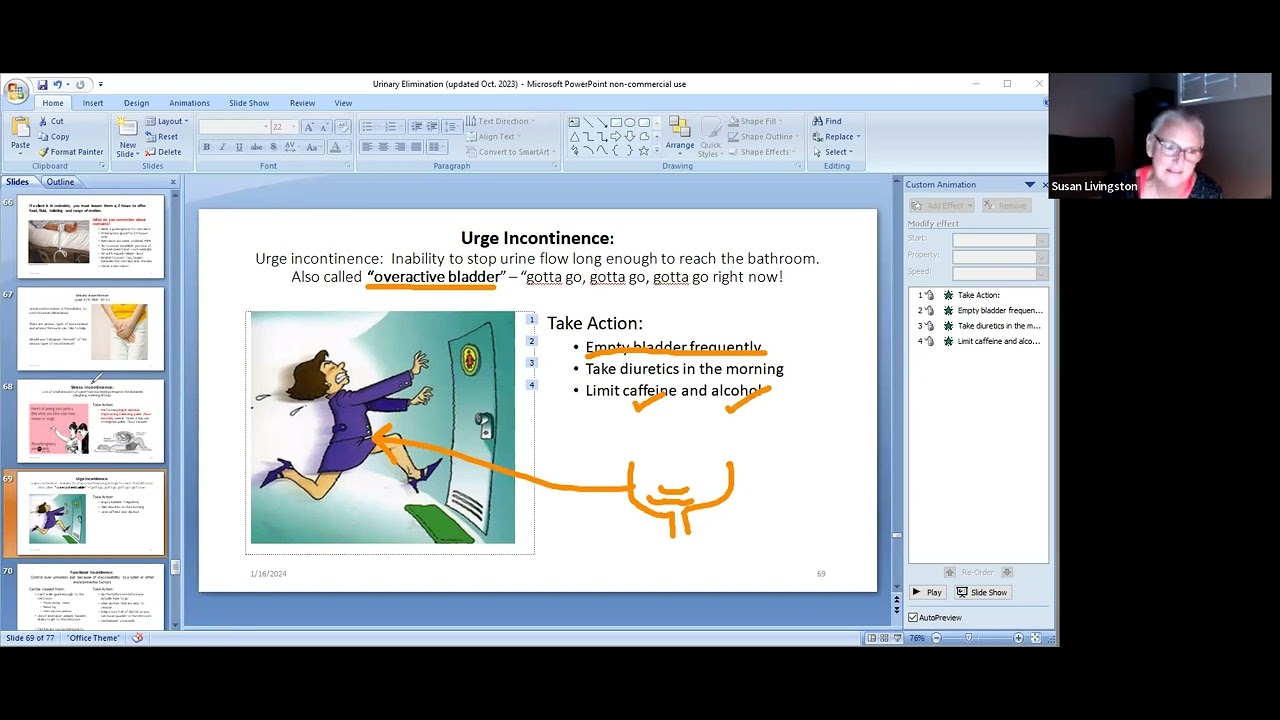Open the Font Color dropdown arrow
Image resolution: width=1280 pixels, height=720 pixels.
(347, 147)
